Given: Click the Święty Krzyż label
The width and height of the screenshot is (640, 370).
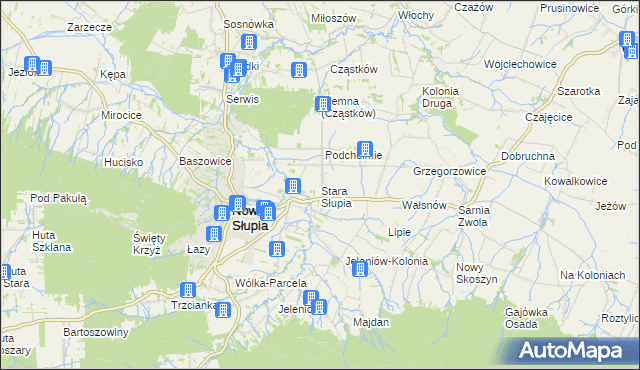Looking at the screenshot, I should (x=149, y=244).
